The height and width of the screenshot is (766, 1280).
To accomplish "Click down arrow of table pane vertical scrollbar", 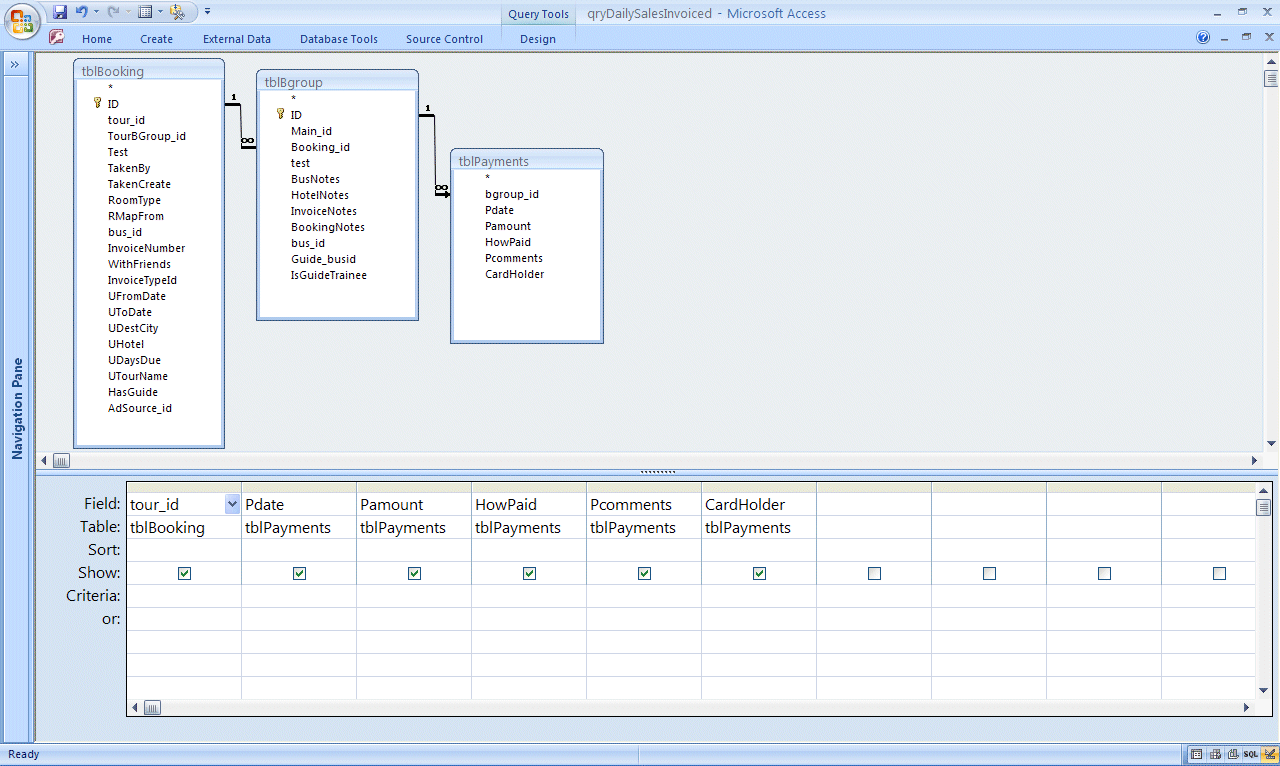I will point(1271,444).
